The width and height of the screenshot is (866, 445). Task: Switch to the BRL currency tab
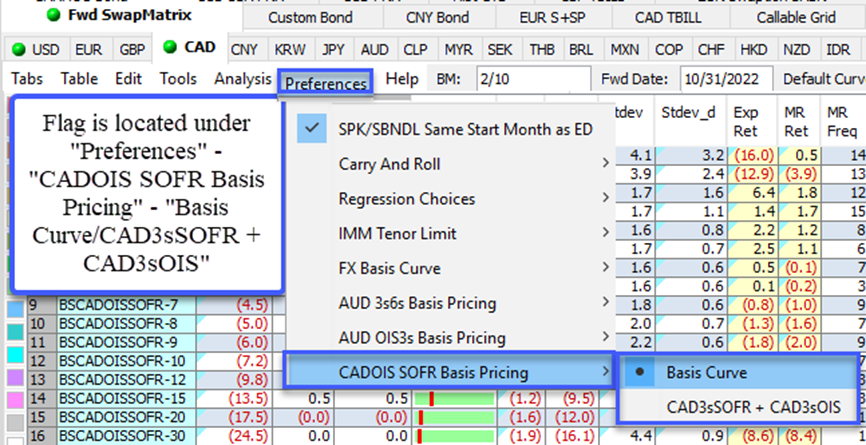pos(581,50)
